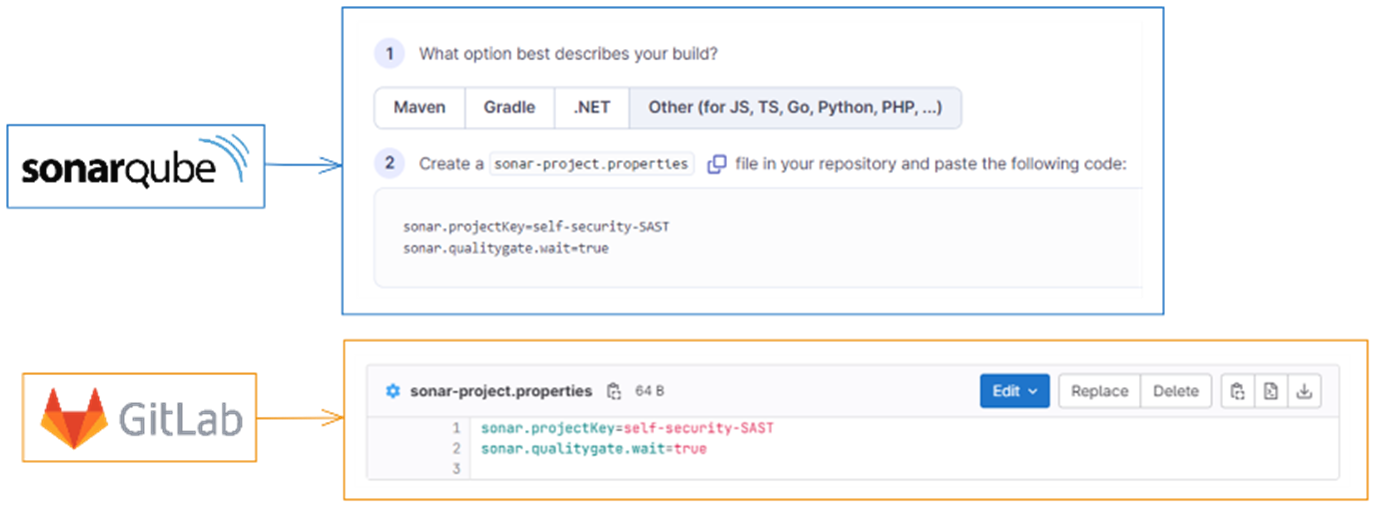Viewport: 1375px width, 507px height.
Task: Open raw file view icon in GitLab
Action: point(1271,391)
